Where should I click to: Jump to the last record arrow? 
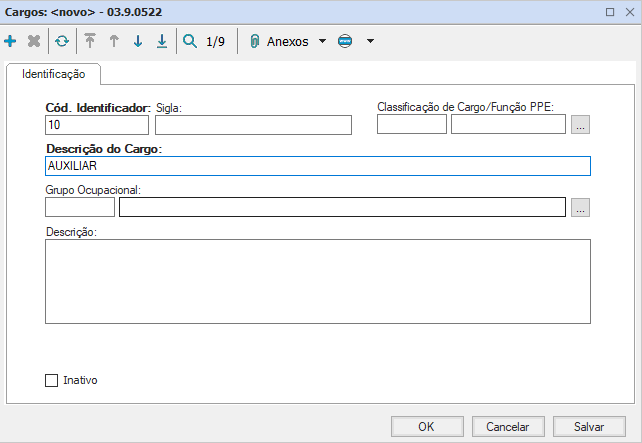coord(162,42)
